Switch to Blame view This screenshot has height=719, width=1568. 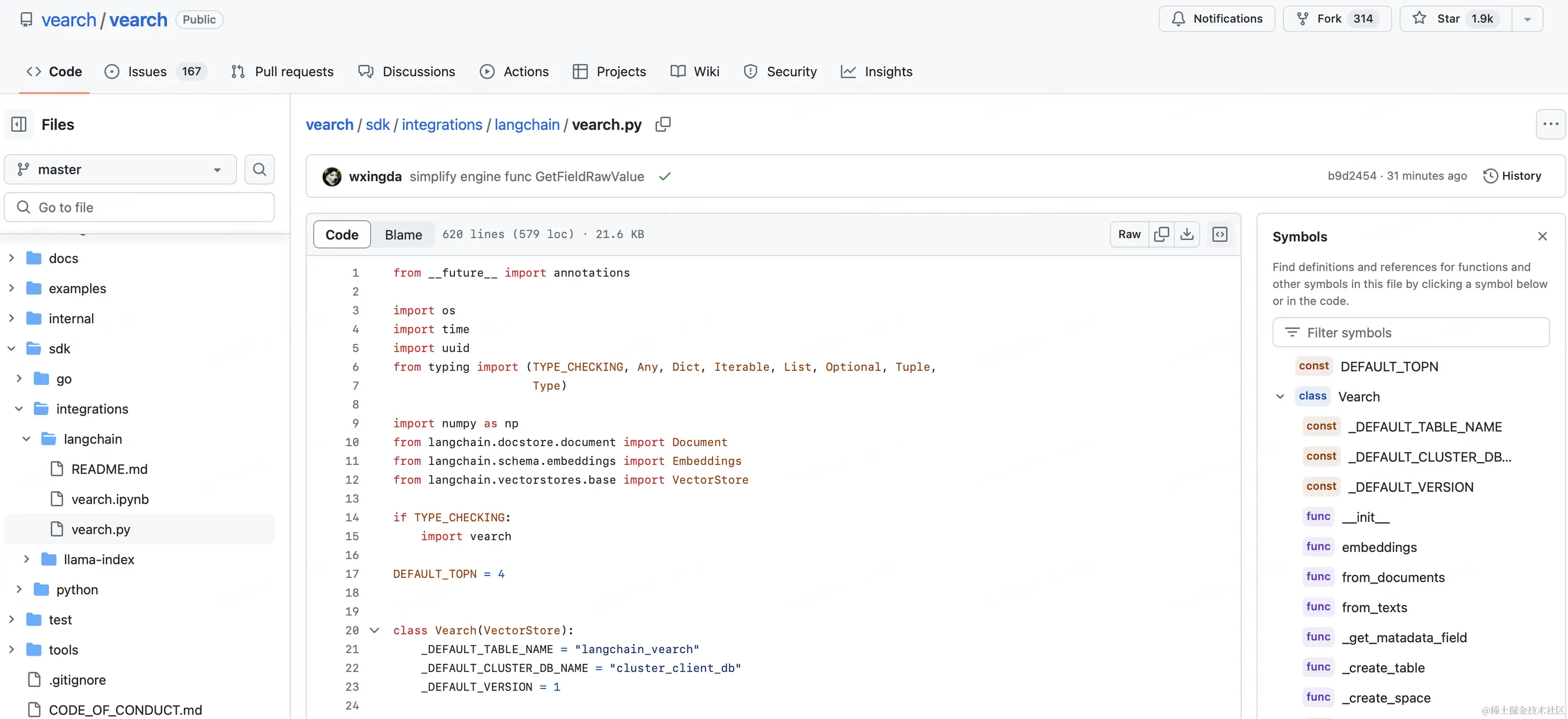(x=403, y=234)
